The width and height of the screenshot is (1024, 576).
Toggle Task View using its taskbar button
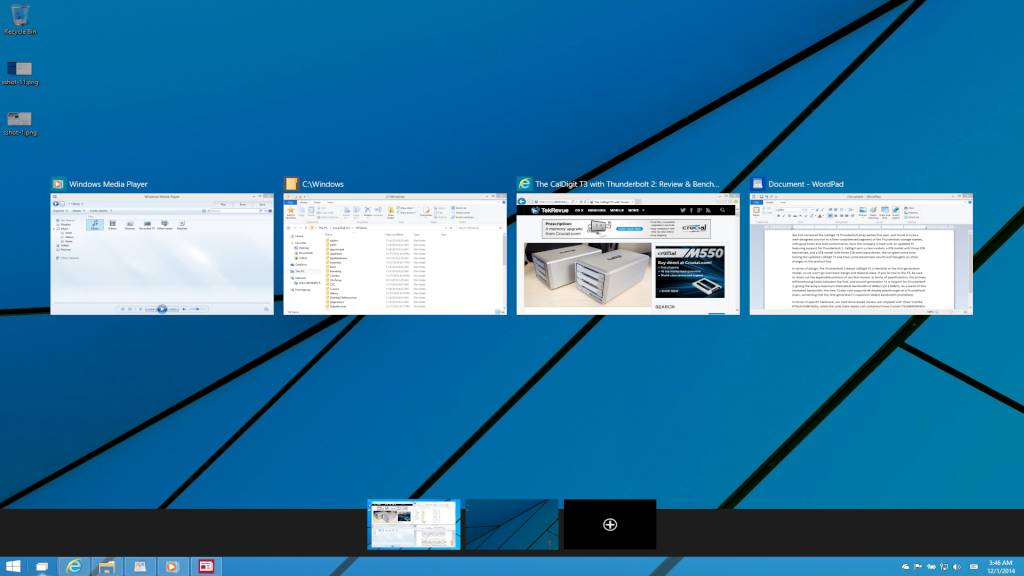click(43, 566)
